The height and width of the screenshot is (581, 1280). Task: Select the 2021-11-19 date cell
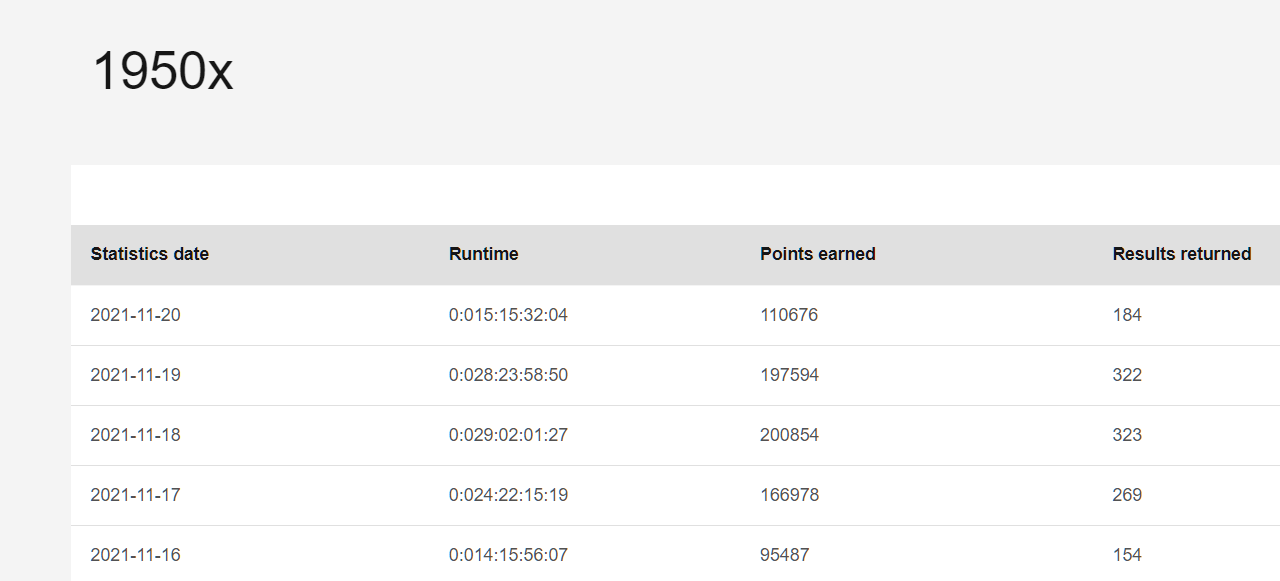136,375
